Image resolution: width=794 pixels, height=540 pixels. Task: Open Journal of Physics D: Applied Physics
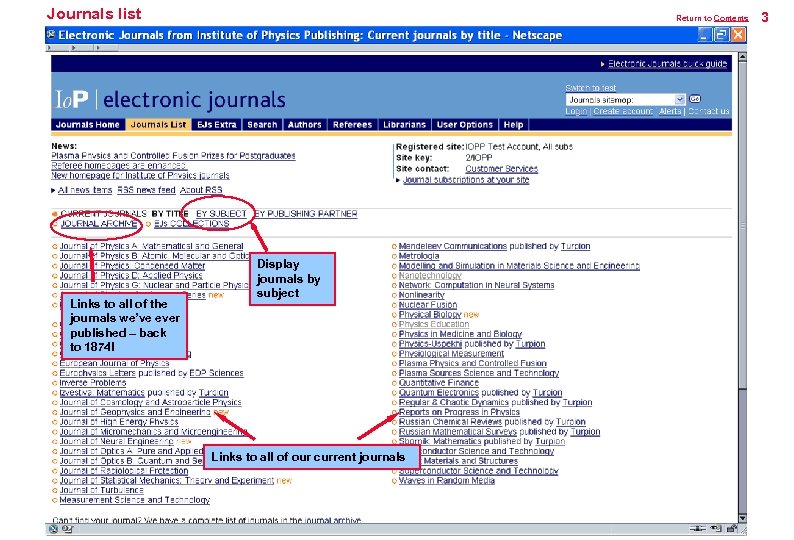coord(131,276)
